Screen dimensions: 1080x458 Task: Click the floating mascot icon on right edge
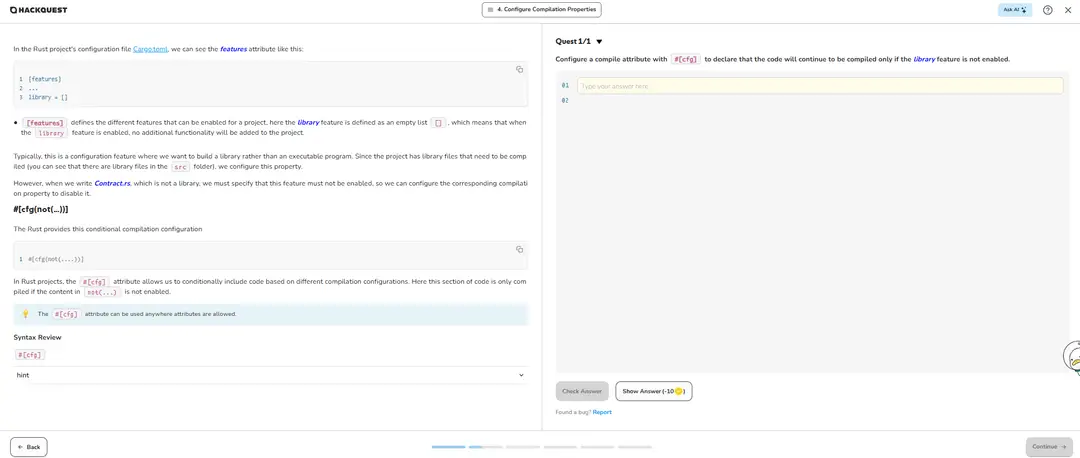[1073, 357]
